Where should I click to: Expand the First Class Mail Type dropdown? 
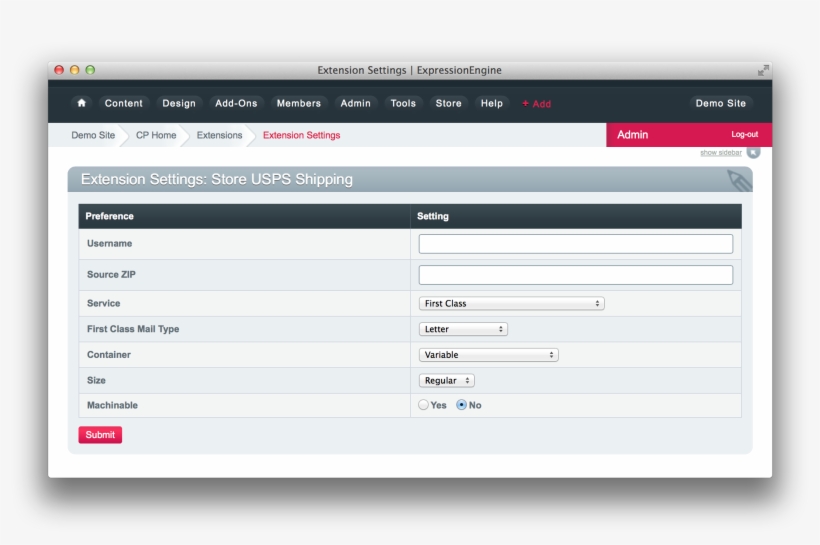point(463,329)
